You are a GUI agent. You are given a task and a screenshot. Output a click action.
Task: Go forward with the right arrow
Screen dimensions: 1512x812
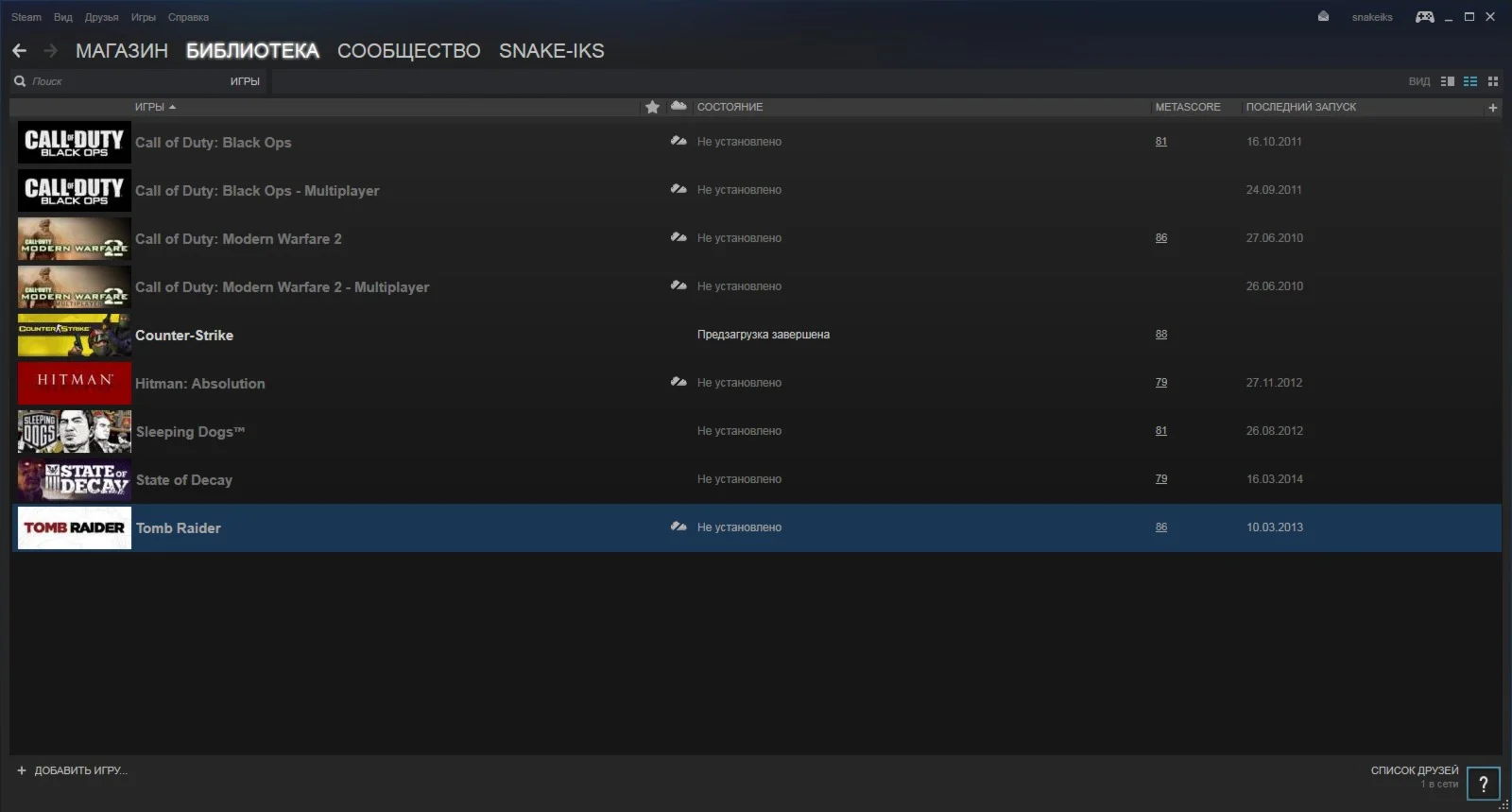point(51,51)
